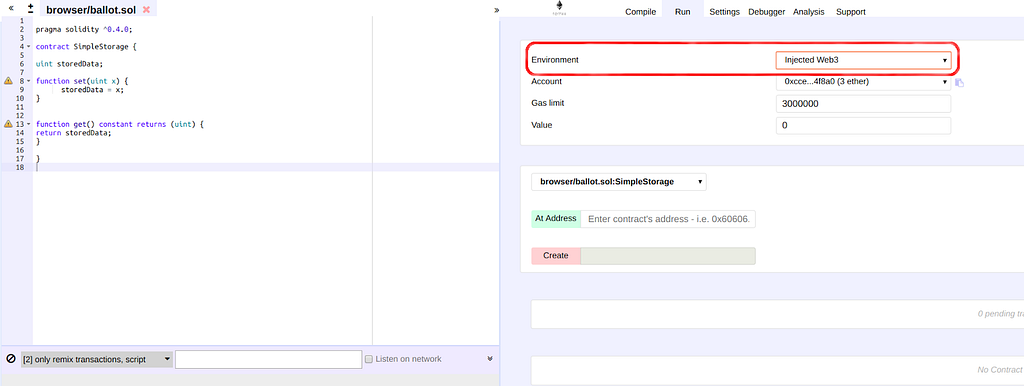Open the Account dropdown
Screen dimensions: 1024x386
pos(863,82)
